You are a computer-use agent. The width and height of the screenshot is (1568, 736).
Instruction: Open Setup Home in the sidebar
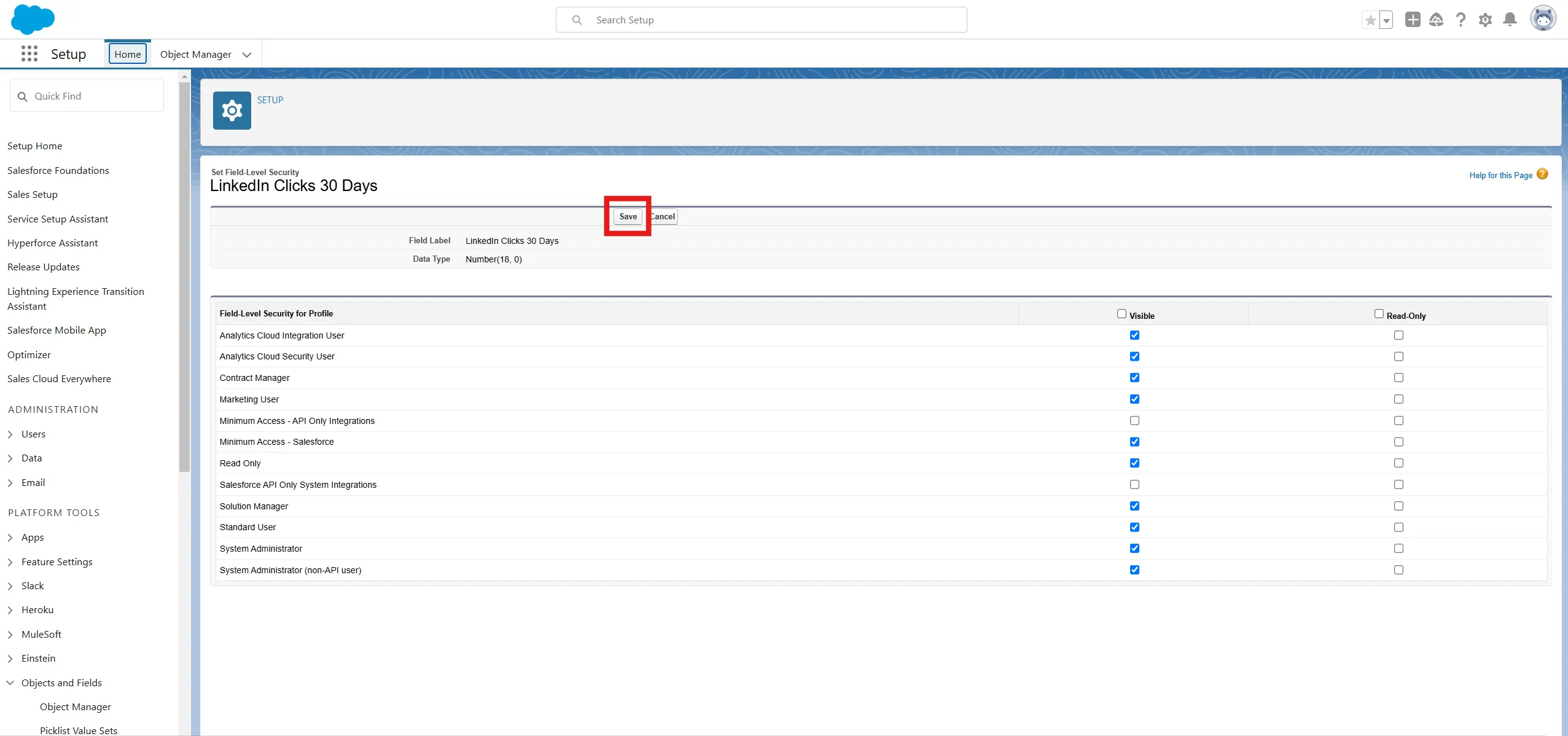(x=34, y=146)
